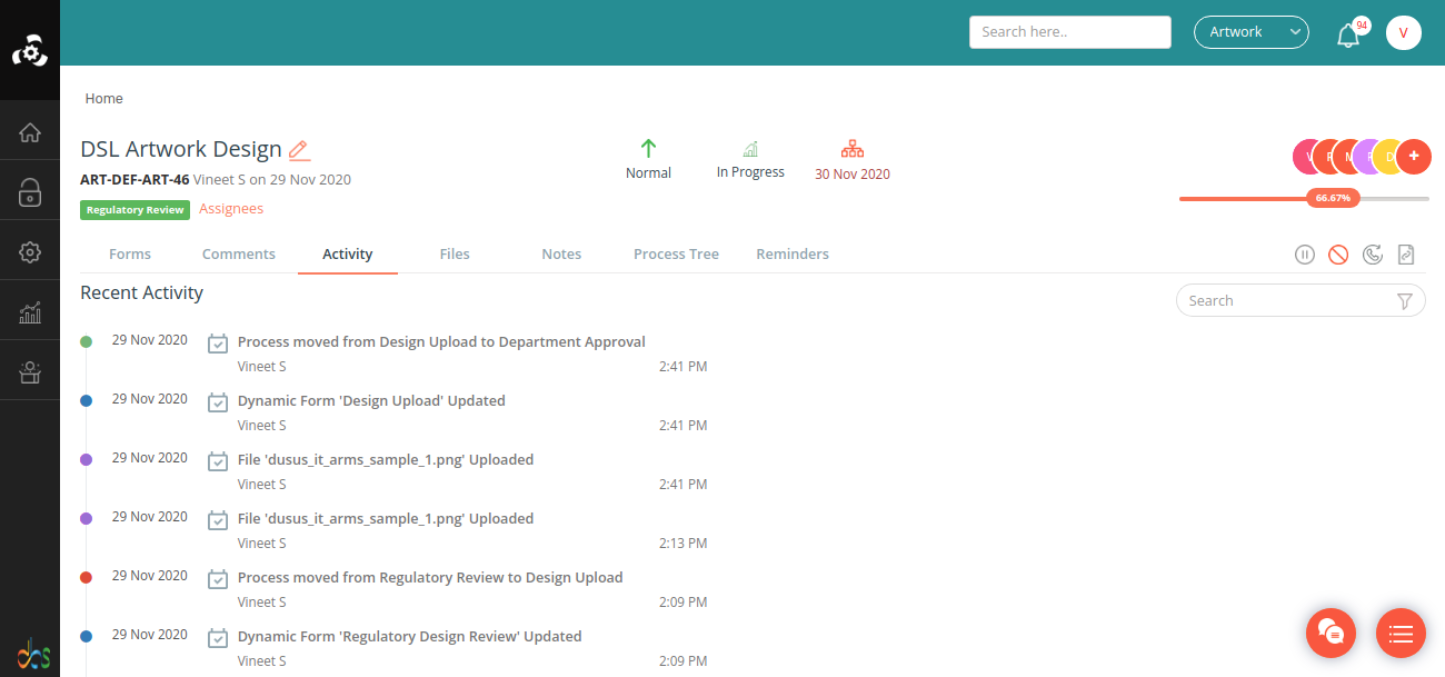Edit the DSL Artwork Design title with the pencil icon
This screenshot has width=1445, height=677.
coord(299,150)
